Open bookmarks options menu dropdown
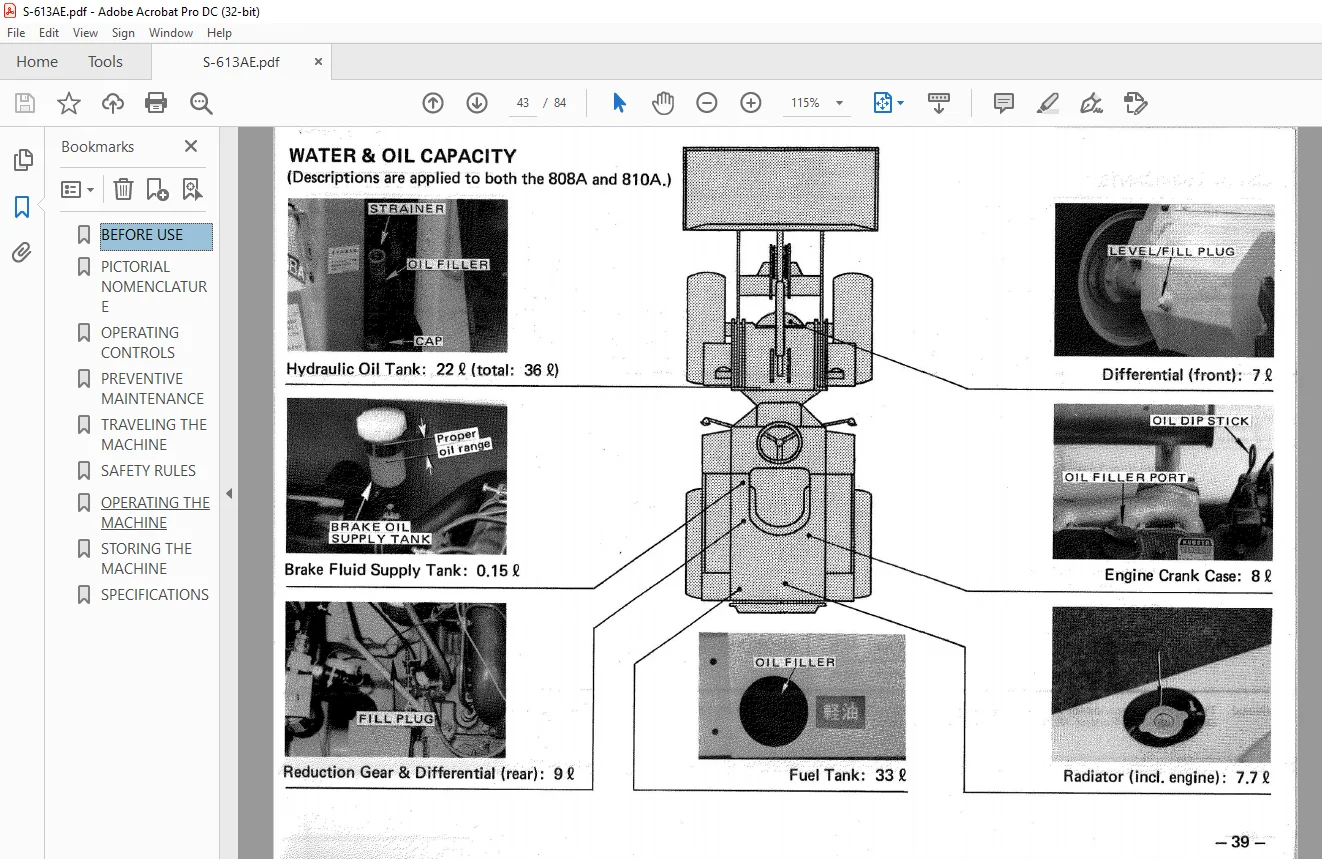This screenshot has width=1322, height=859. point(78,189)
